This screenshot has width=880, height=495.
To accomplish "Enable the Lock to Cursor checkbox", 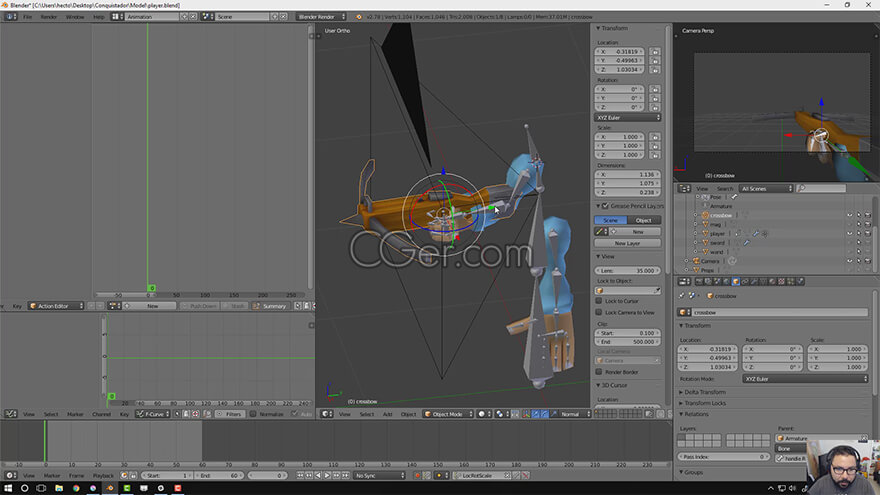I will point(599,301).
